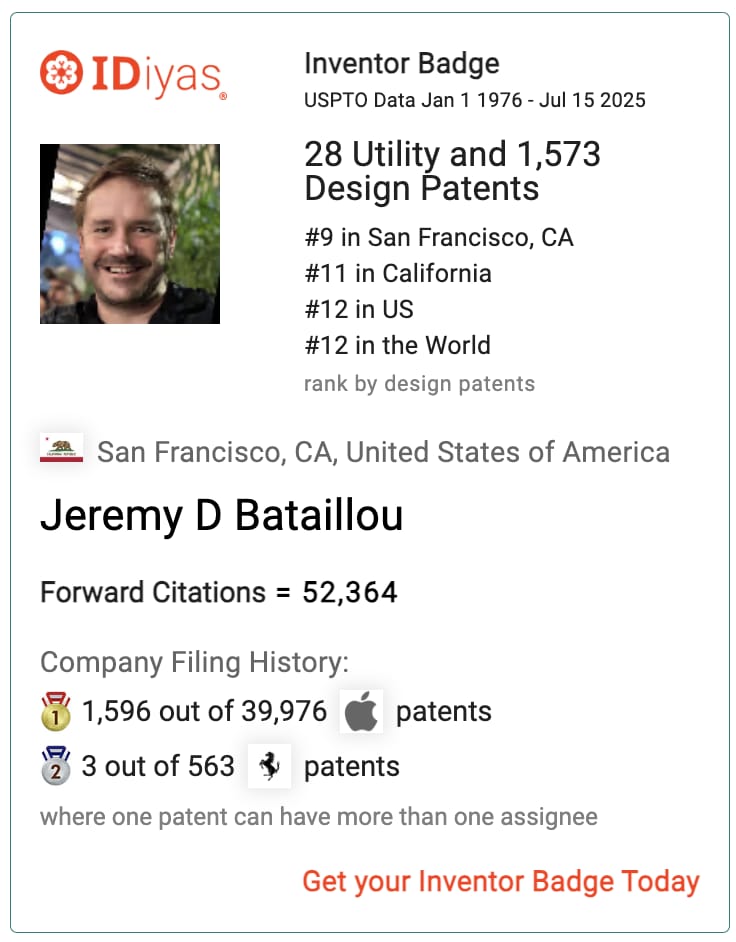
Task: Click the gold first-place medal icon
Action: pos(55,711)
